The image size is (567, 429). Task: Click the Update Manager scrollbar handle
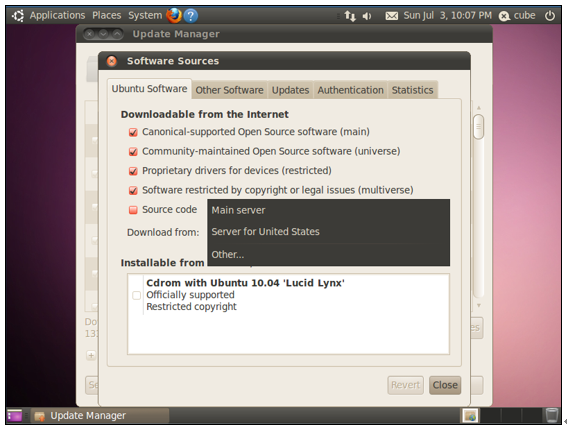(x=478, y=127)
